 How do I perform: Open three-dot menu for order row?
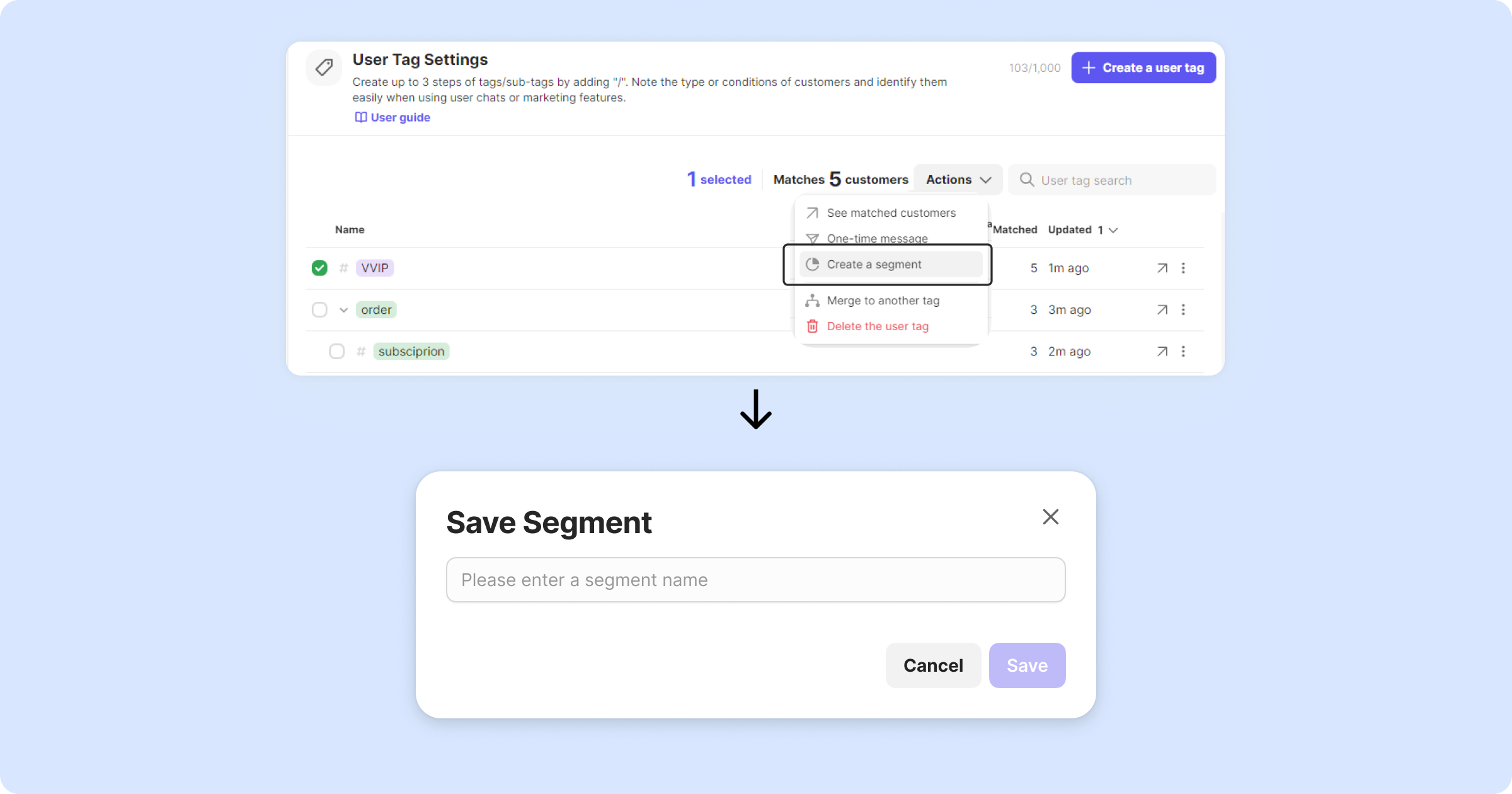coord(1183,310)
